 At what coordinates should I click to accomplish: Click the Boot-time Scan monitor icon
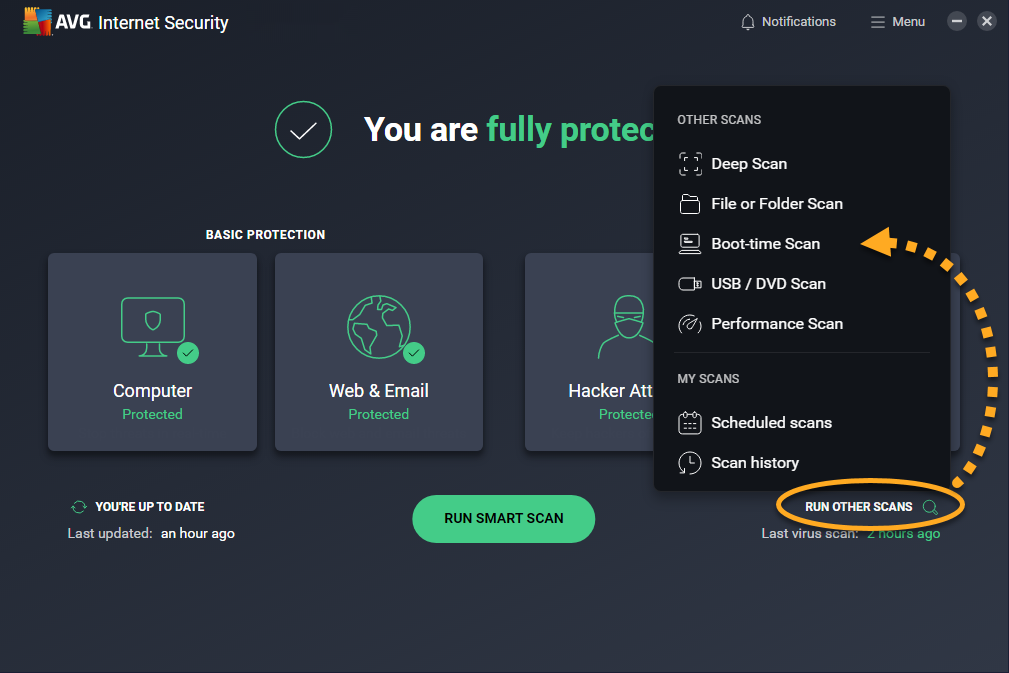690,244
